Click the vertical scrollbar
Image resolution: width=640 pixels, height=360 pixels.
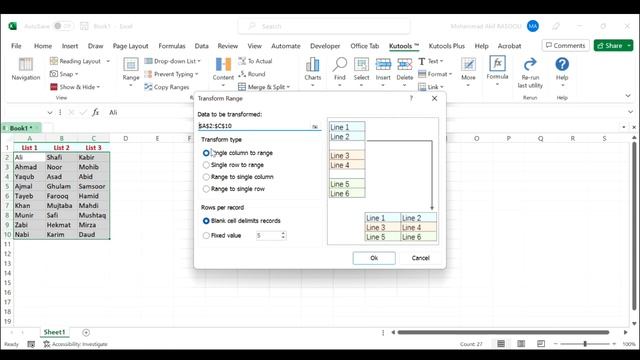pos(634,226)
